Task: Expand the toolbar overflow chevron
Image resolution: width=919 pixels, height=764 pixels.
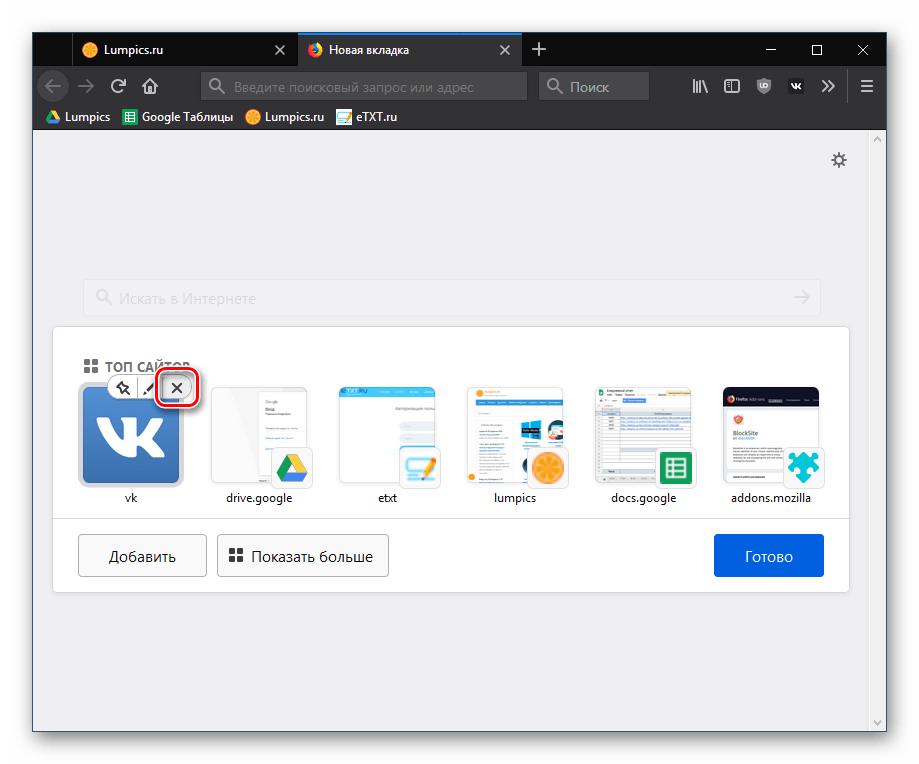Action: pos(828,86)
